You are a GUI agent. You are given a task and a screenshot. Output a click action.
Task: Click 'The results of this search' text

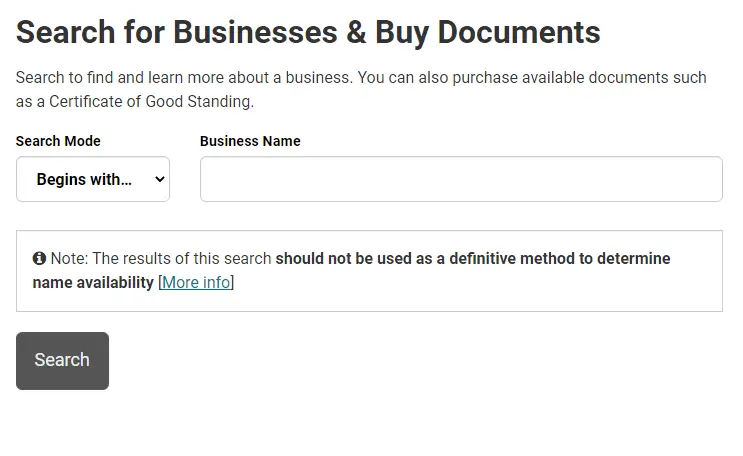pos(182,258)
